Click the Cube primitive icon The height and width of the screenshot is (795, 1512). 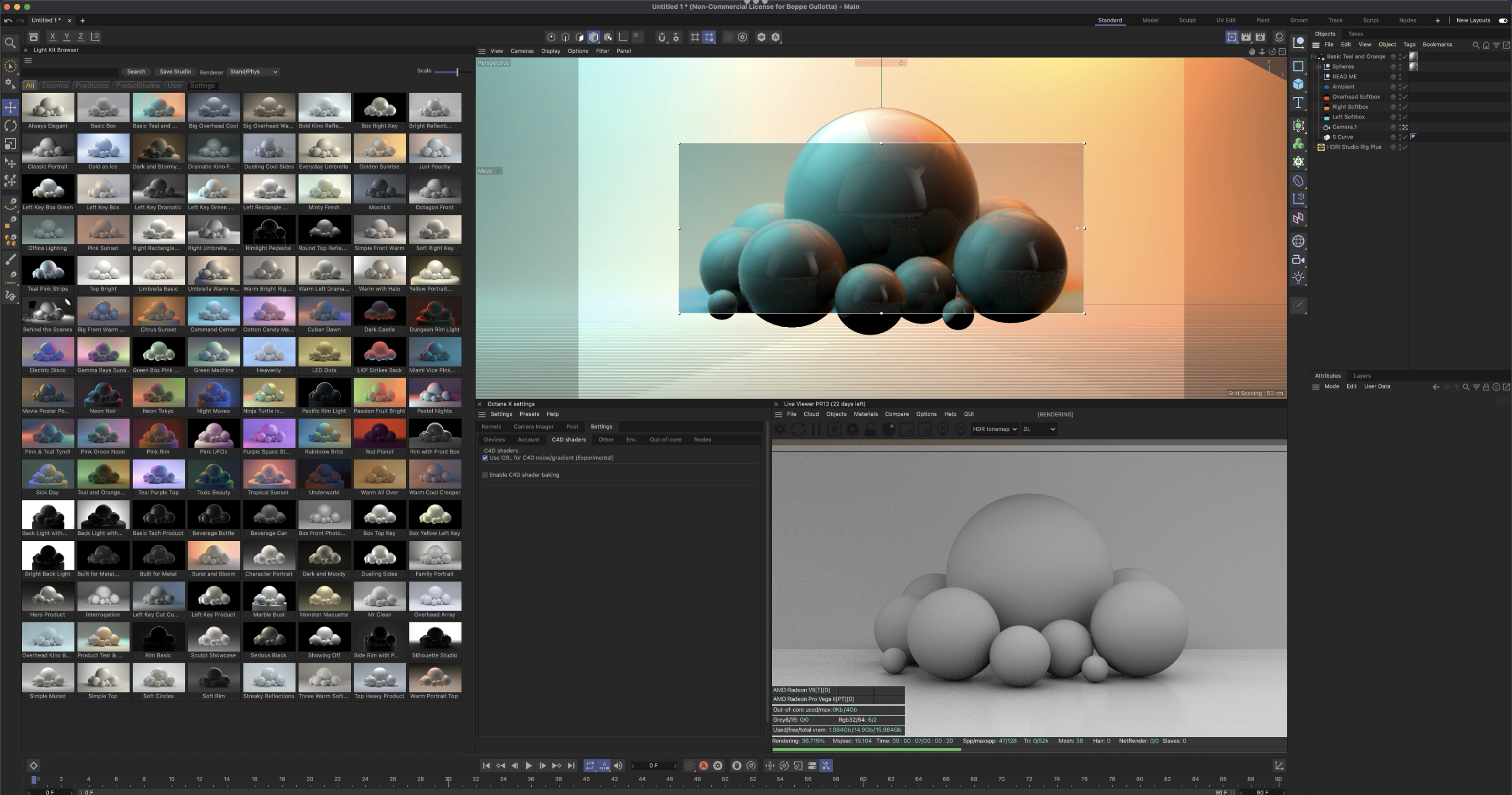pos(1298,84)
